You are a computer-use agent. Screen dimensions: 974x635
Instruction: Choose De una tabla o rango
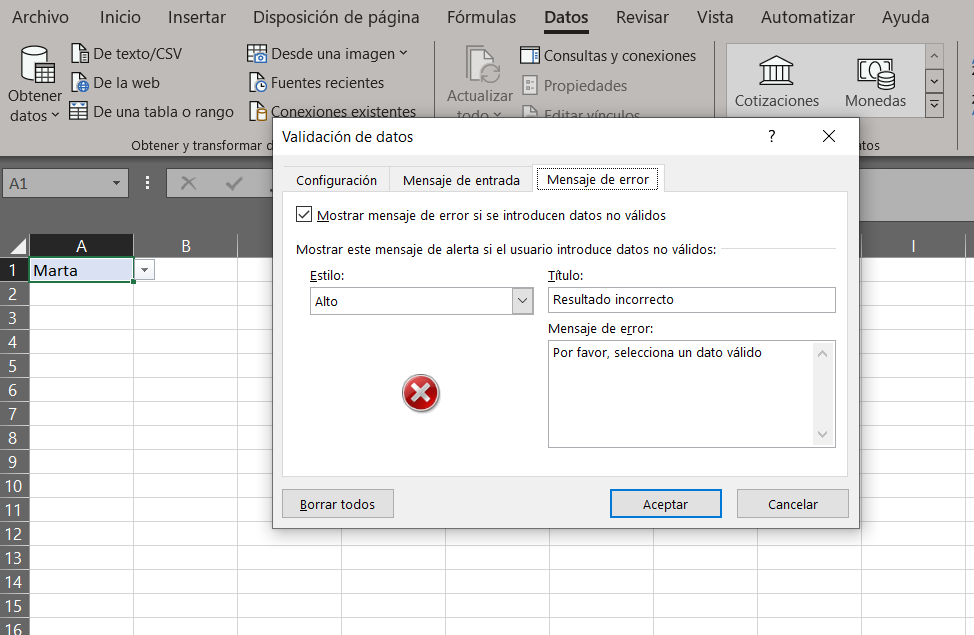click(x=152, y=112)
